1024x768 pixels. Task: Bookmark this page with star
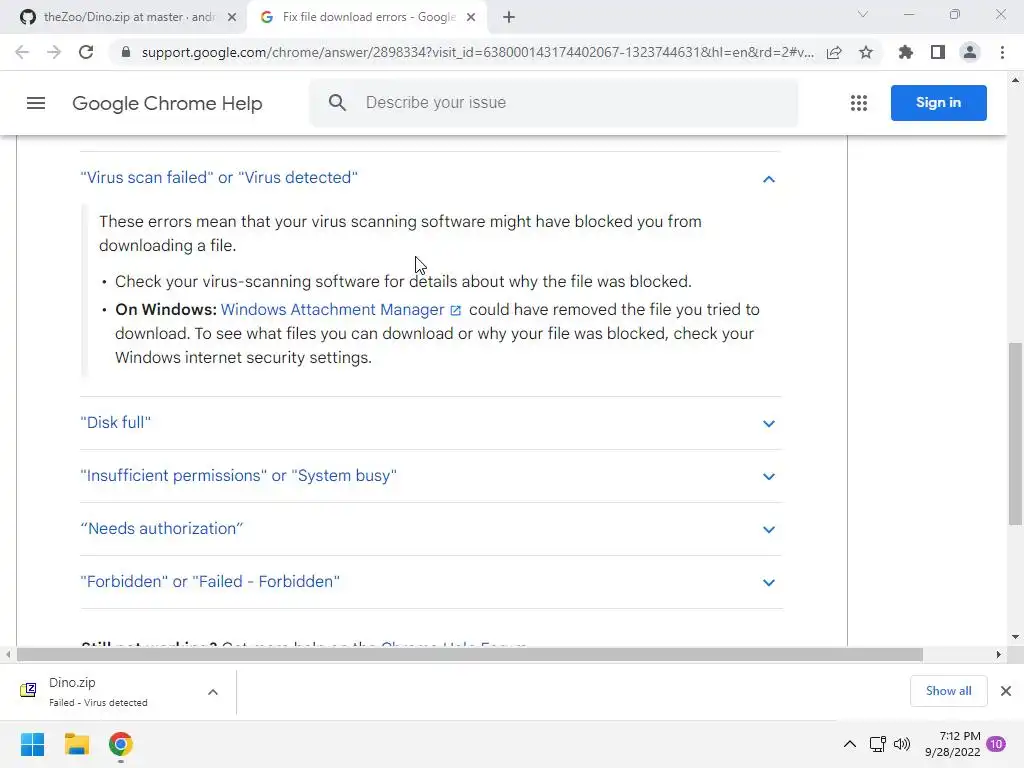[x=866, y=52]
